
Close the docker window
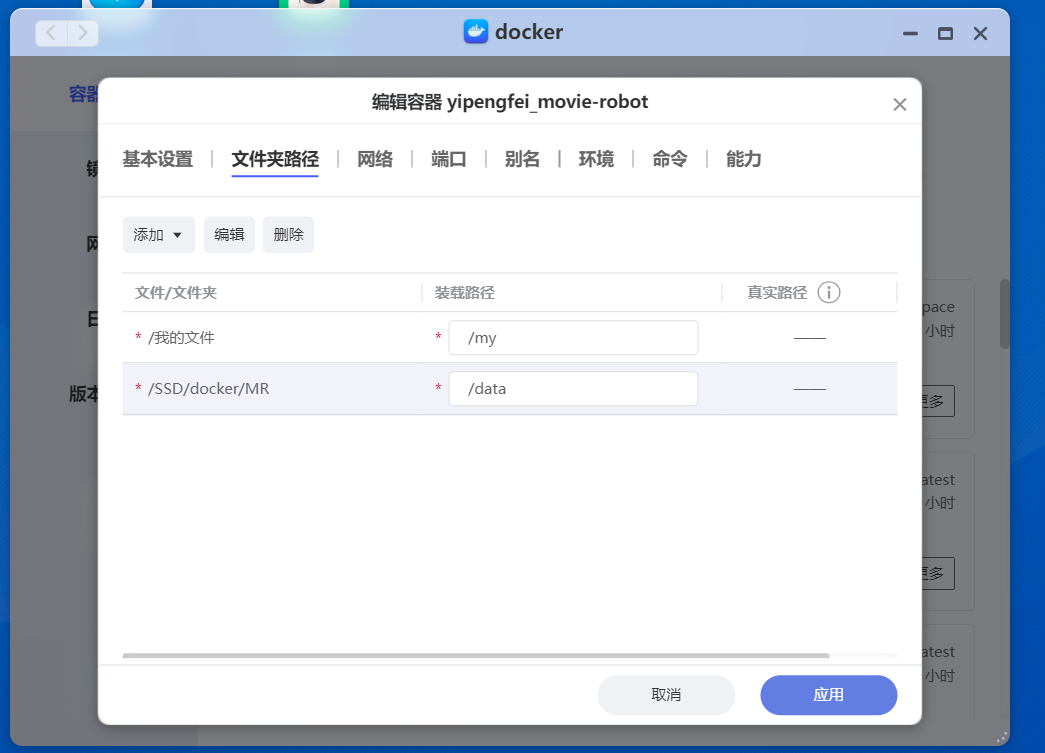point(980,33)
